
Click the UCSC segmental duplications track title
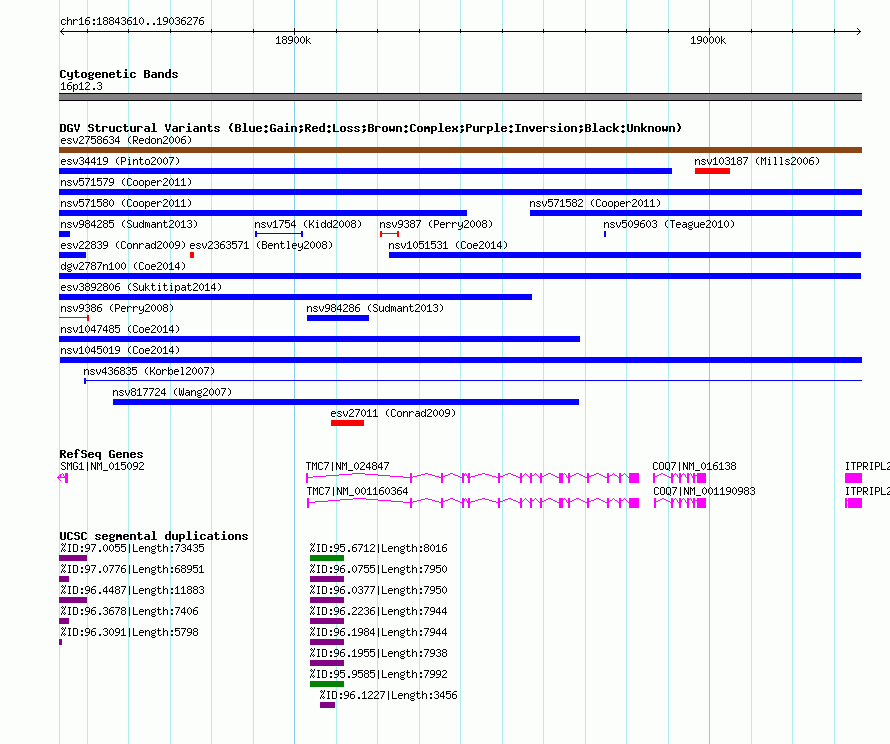[x=154, y=536]
